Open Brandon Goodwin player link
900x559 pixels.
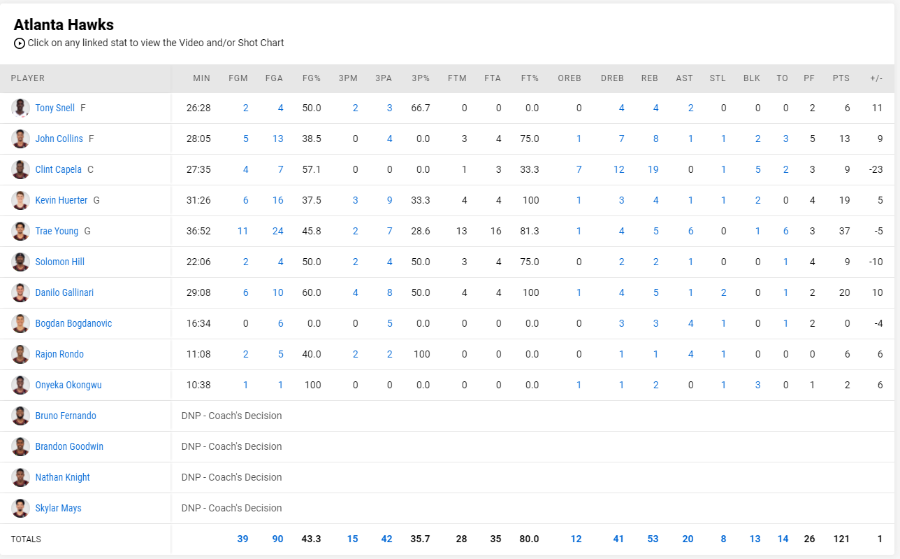coord(69,447)
